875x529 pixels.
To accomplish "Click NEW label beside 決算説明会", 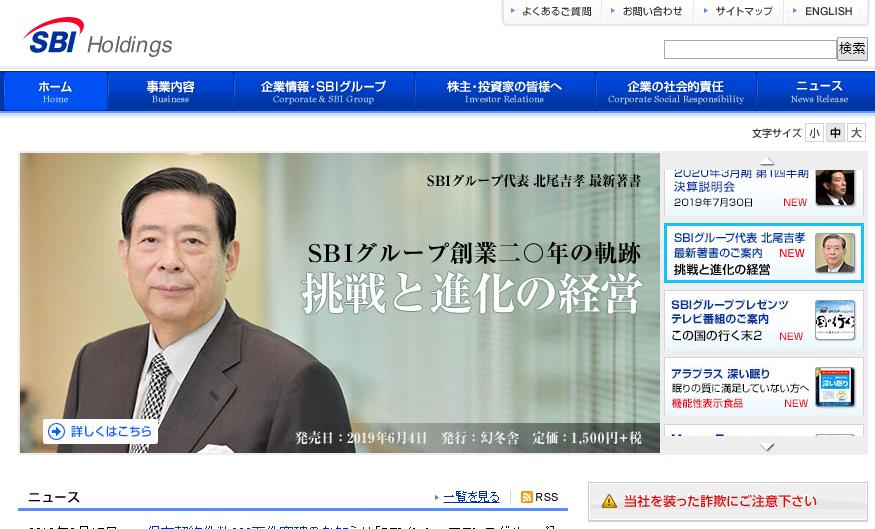I will coord(795,203).
